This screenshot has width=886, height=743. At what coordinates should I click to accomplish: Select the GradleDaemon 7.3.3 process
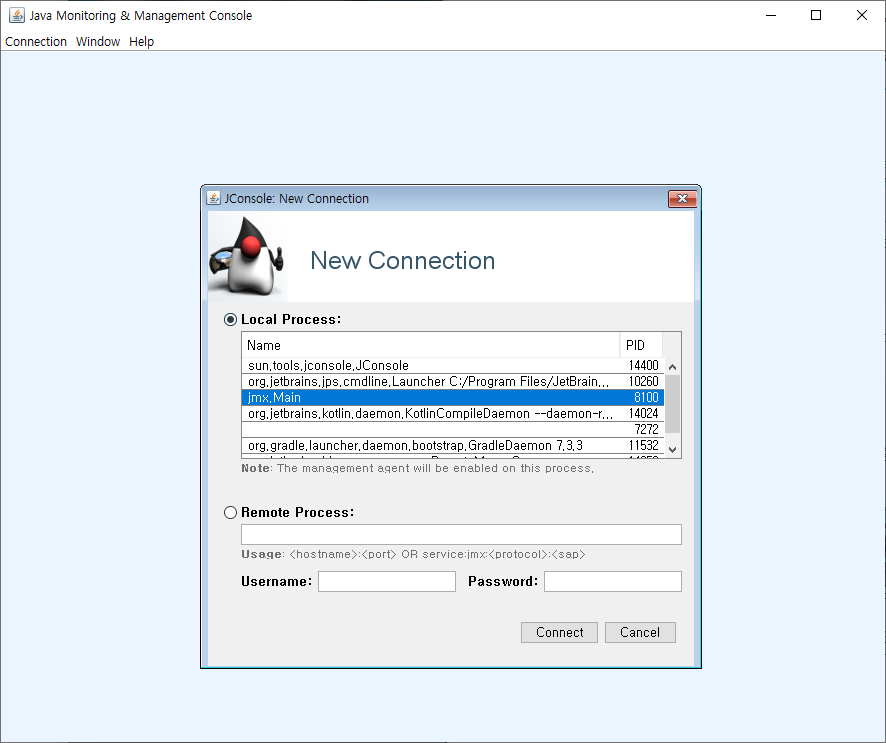point(430,445)
